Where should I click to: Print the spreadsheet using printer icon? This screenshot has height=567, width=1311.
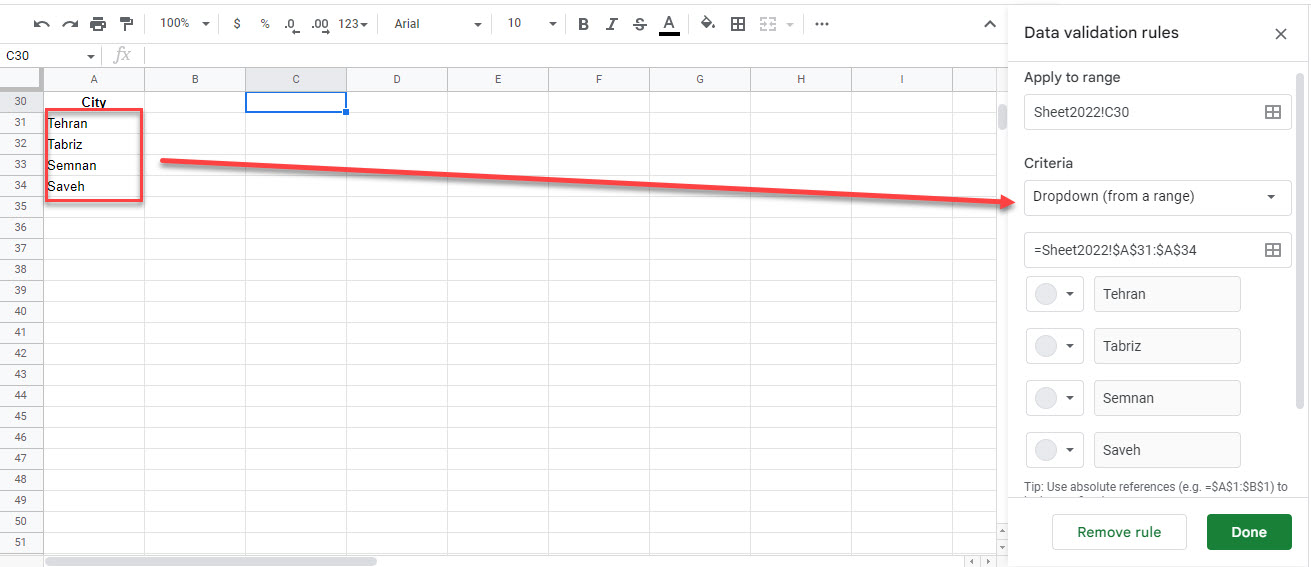(x=98, y=23)
